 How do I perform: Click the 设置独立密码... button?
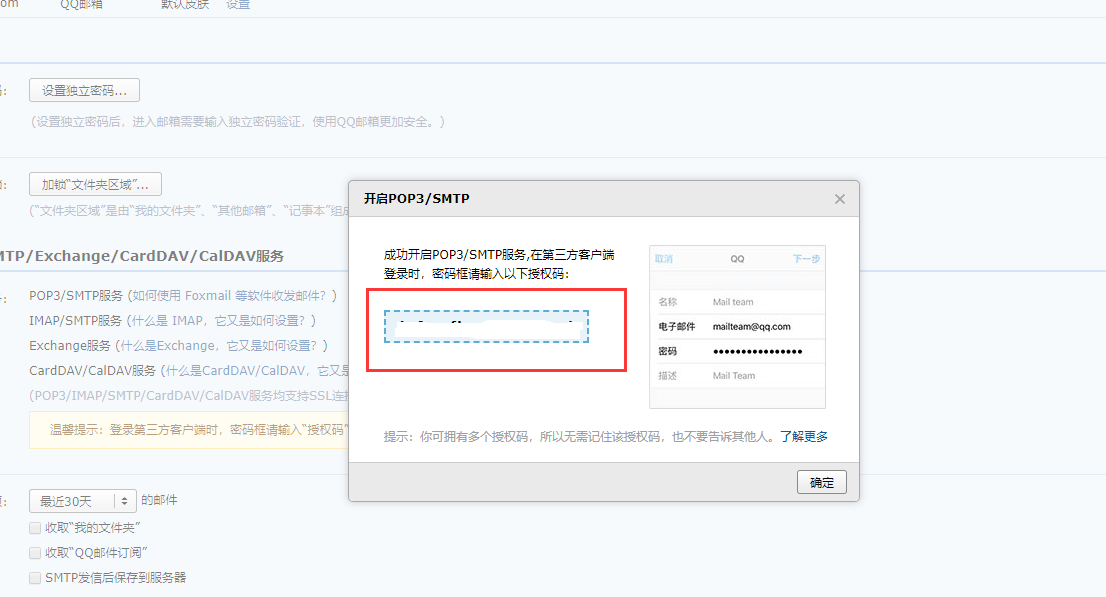[x=84, y=91]
